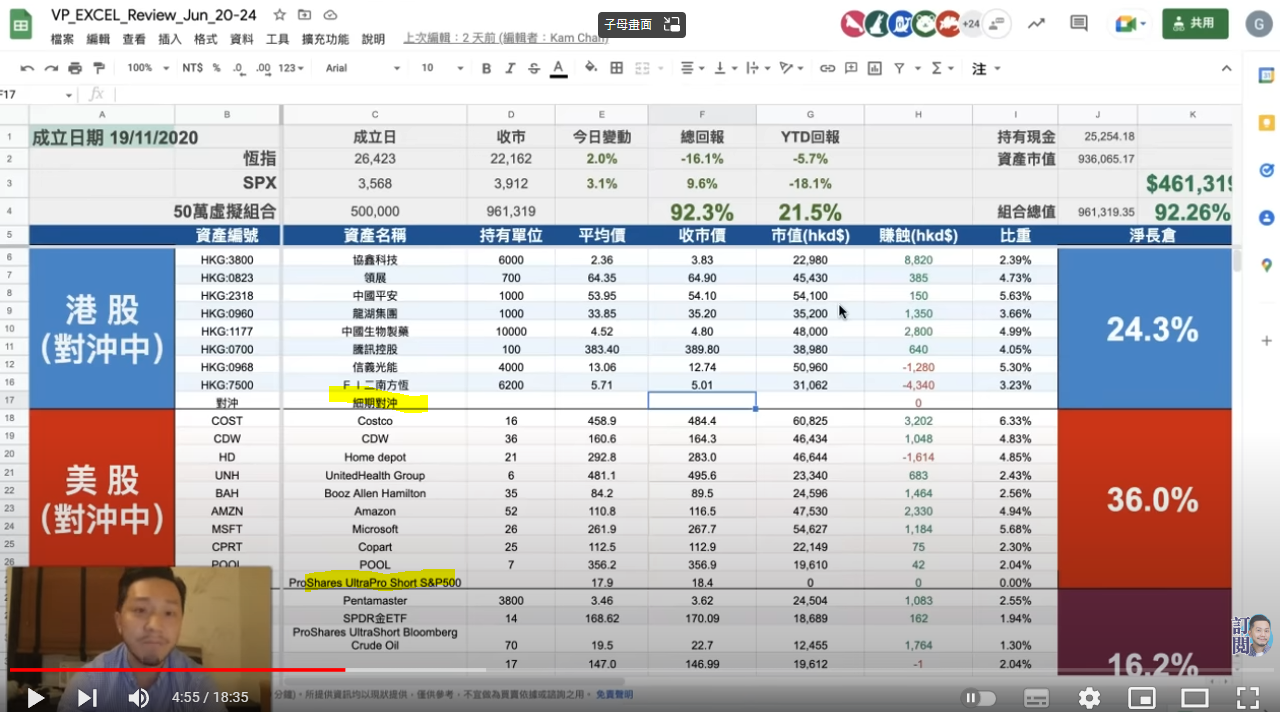Open Google Calendar in the side panel
Viewport: 1280px width, 712px height.
(x=1266, y=76)
